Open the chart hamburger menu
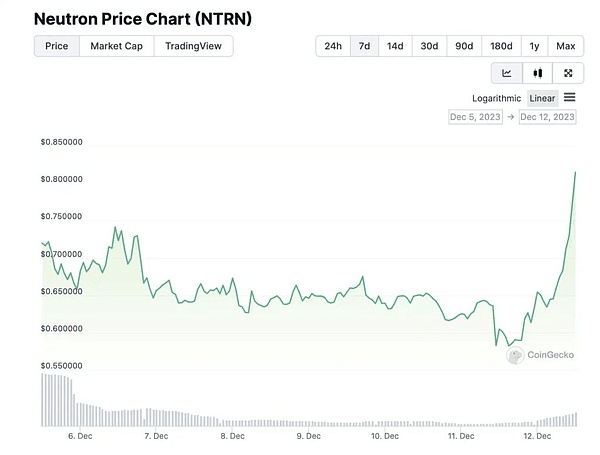The height and width of the screenshot is (455, 600). [x=570, y=98]
